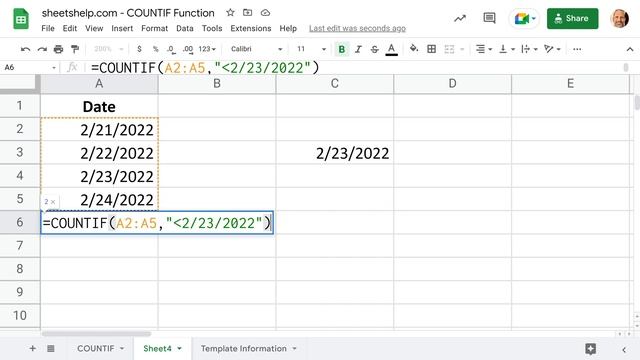
Task: Open the Calibri font dropdown
Action: (x=256, y=49)
